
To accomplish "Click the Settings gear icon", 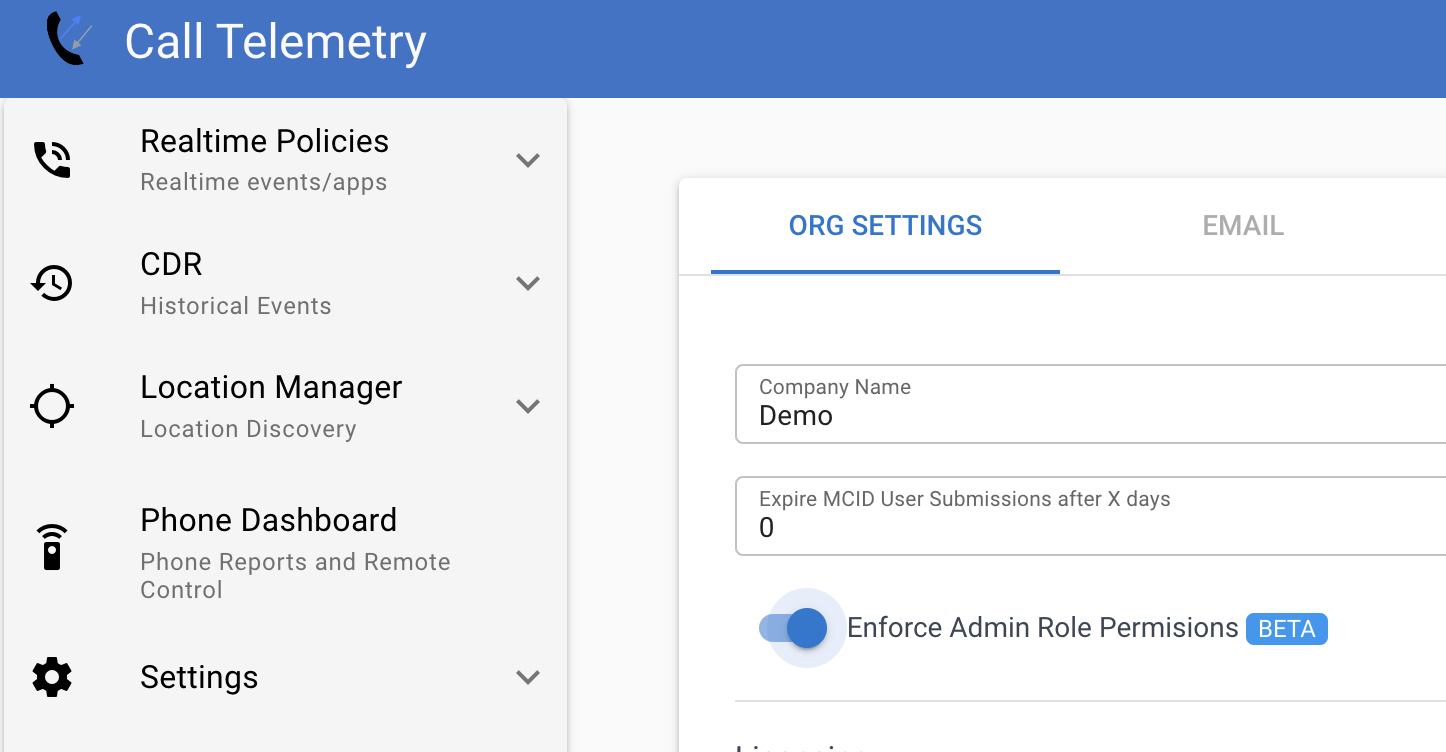I will 52,677.
